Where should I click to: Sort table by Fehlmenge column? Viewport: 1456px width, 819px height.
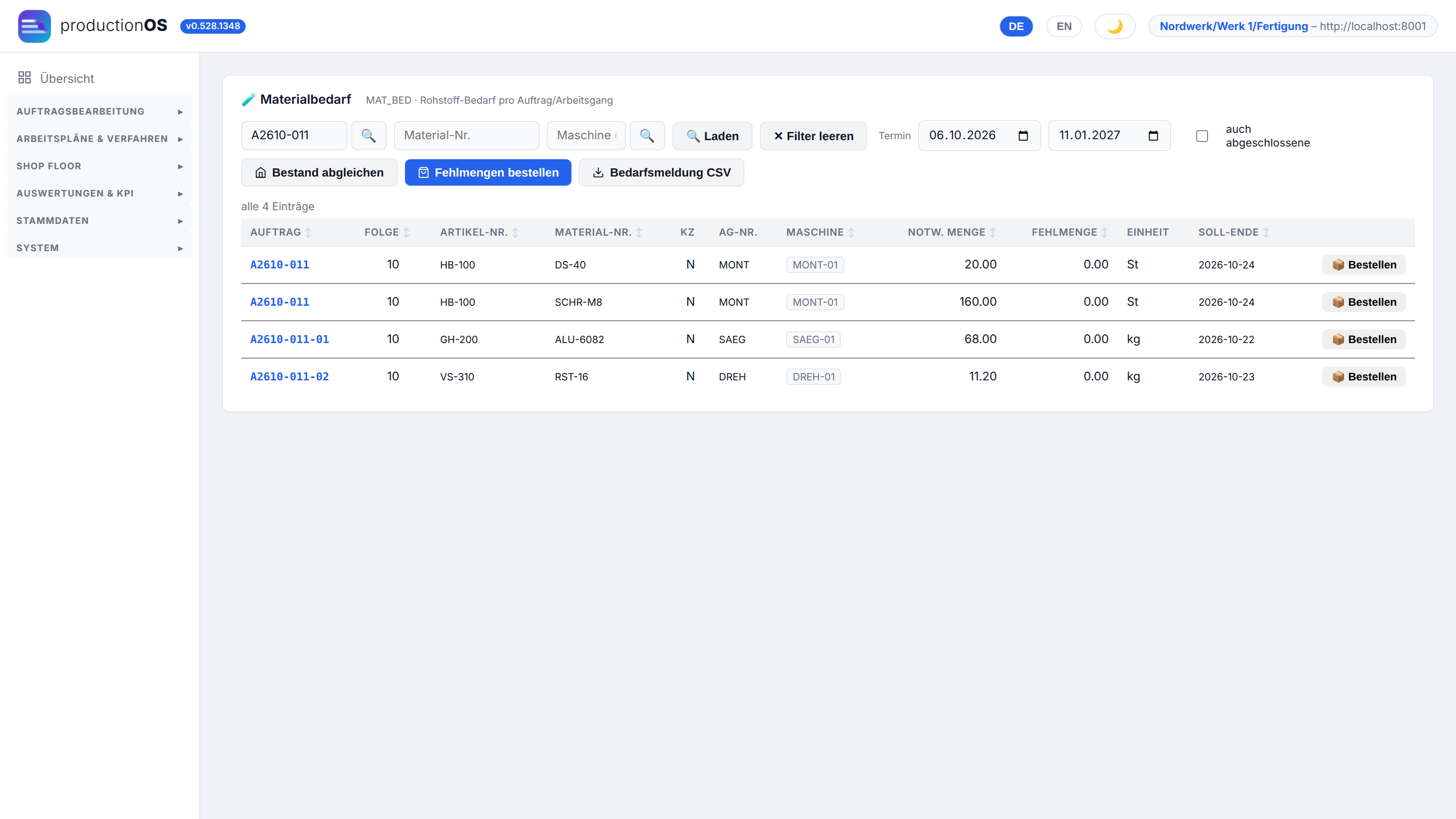pyautogui.click(x=1069, y=233)
